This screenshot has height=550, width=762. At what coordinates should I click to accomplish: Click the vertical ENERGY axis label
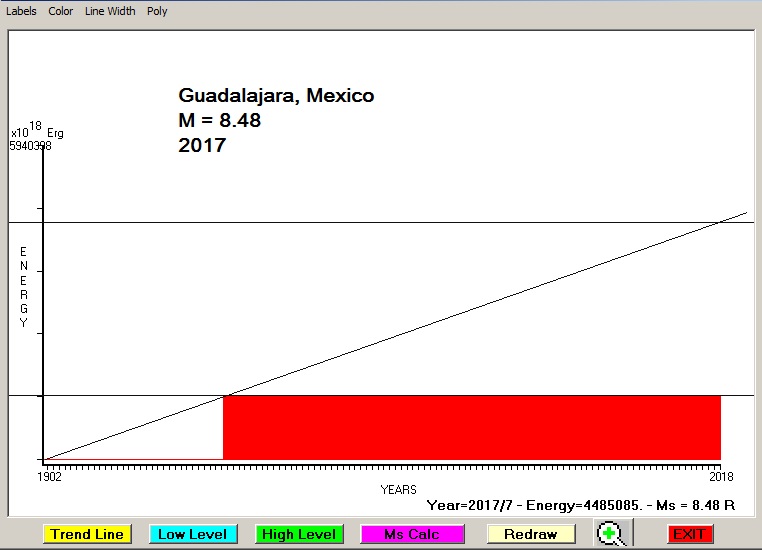[24, 287]
